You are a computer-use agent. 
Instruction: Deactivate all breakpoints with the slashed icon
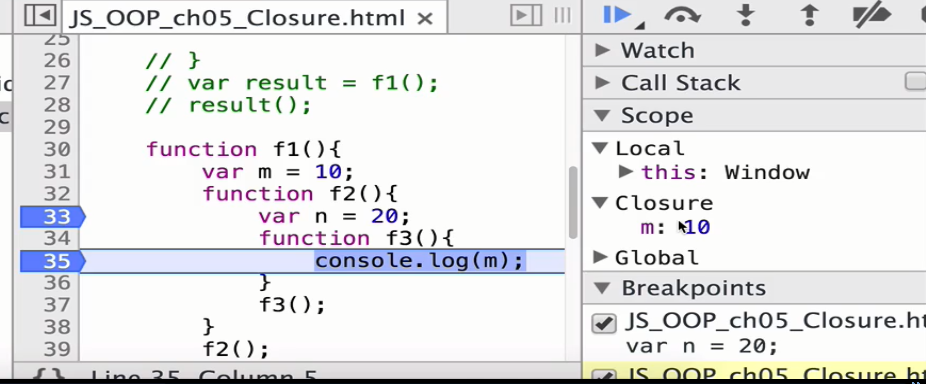[872, 15]
